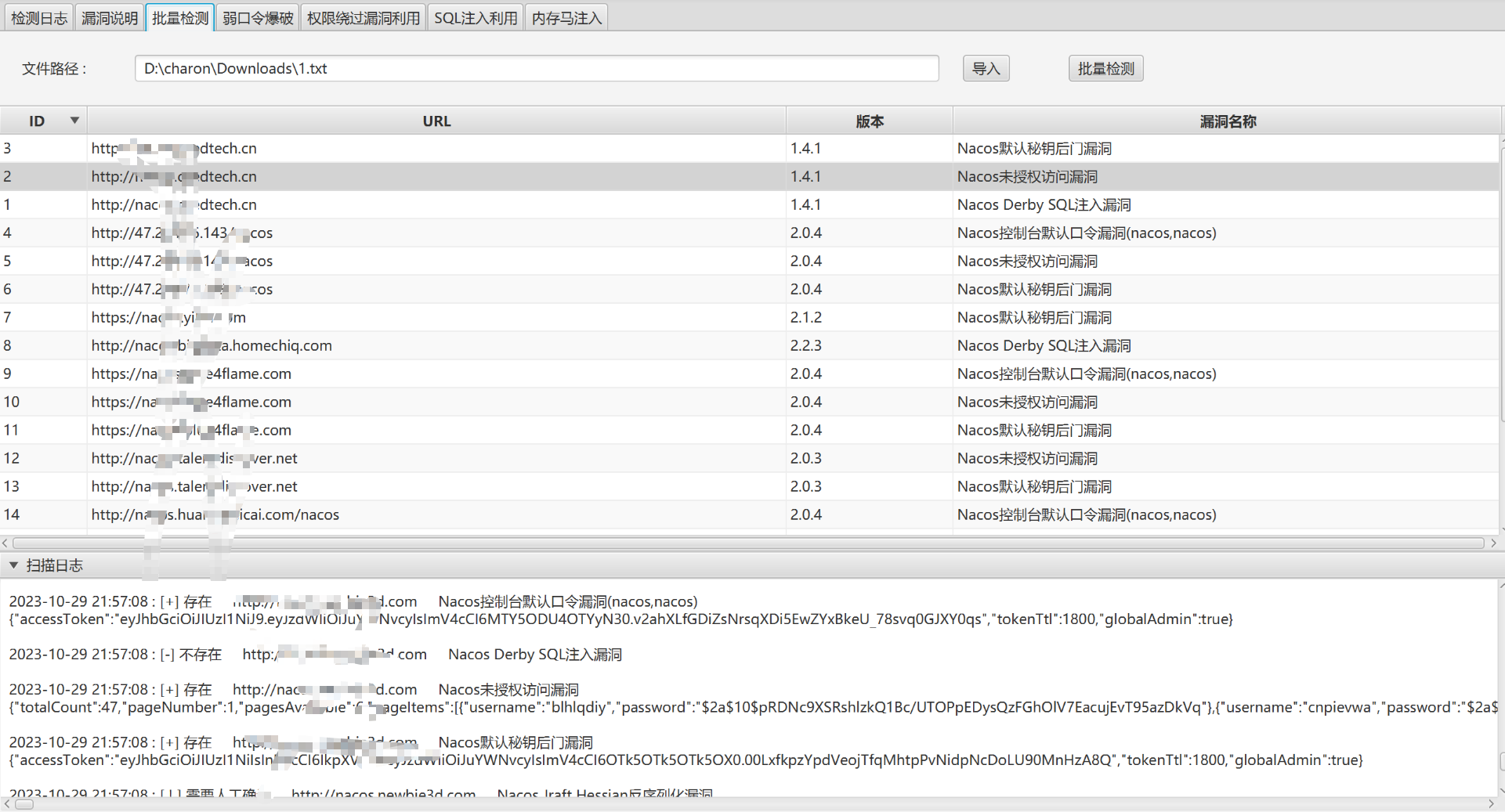This screenshot has height=812, width=1505.
Task: Go to 权限绕过漏洞利用 tab
Action: (364, 17)
